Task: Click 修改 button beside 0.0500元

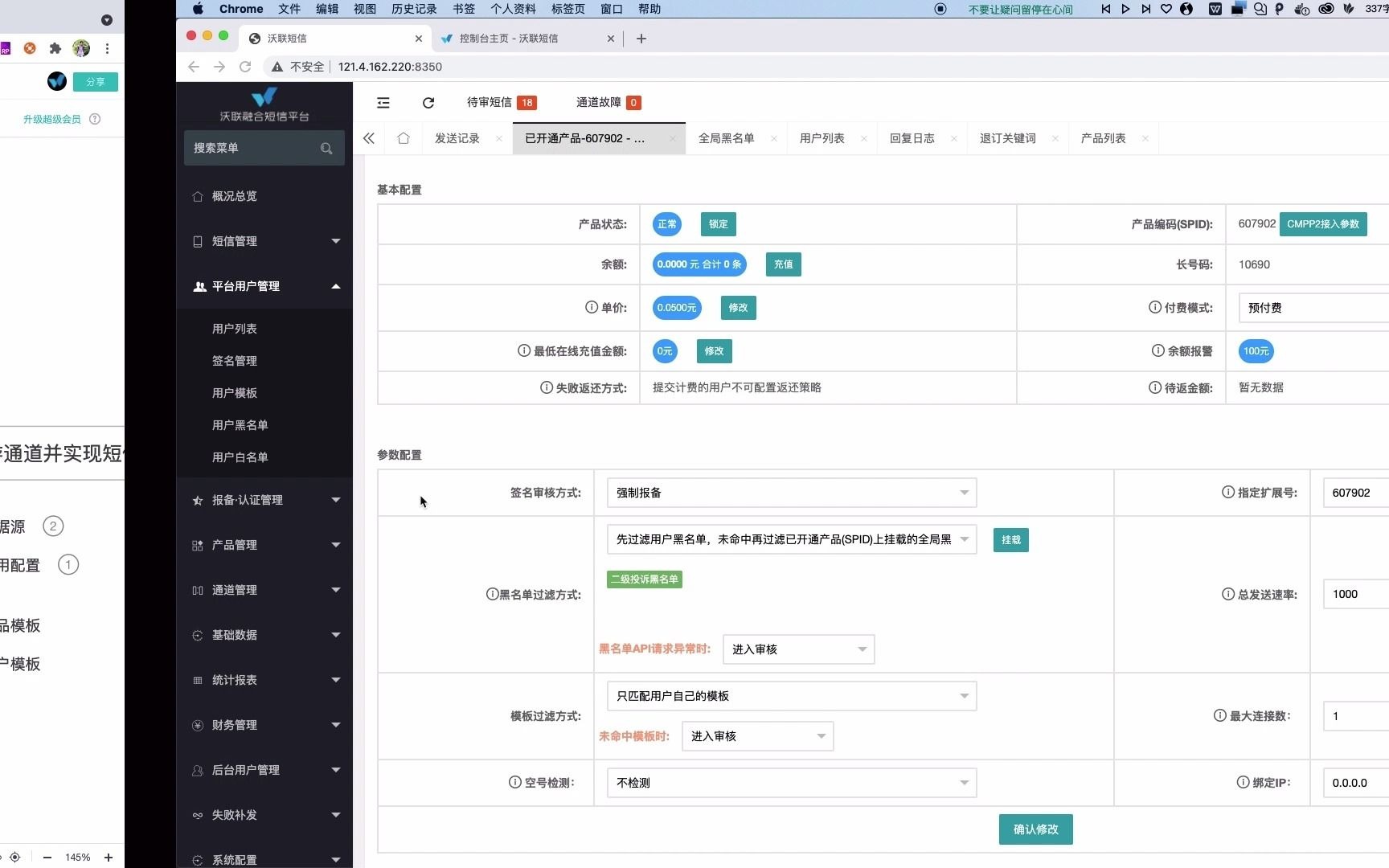Action: click(738, 308)
